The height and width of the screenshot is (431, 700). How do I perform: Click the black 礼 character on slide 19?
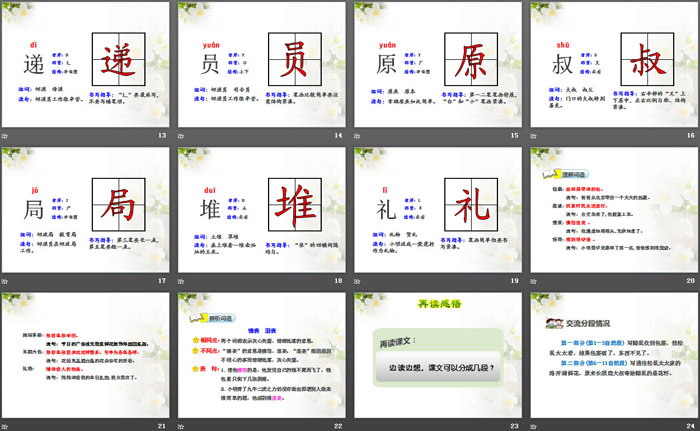[386, 210]
